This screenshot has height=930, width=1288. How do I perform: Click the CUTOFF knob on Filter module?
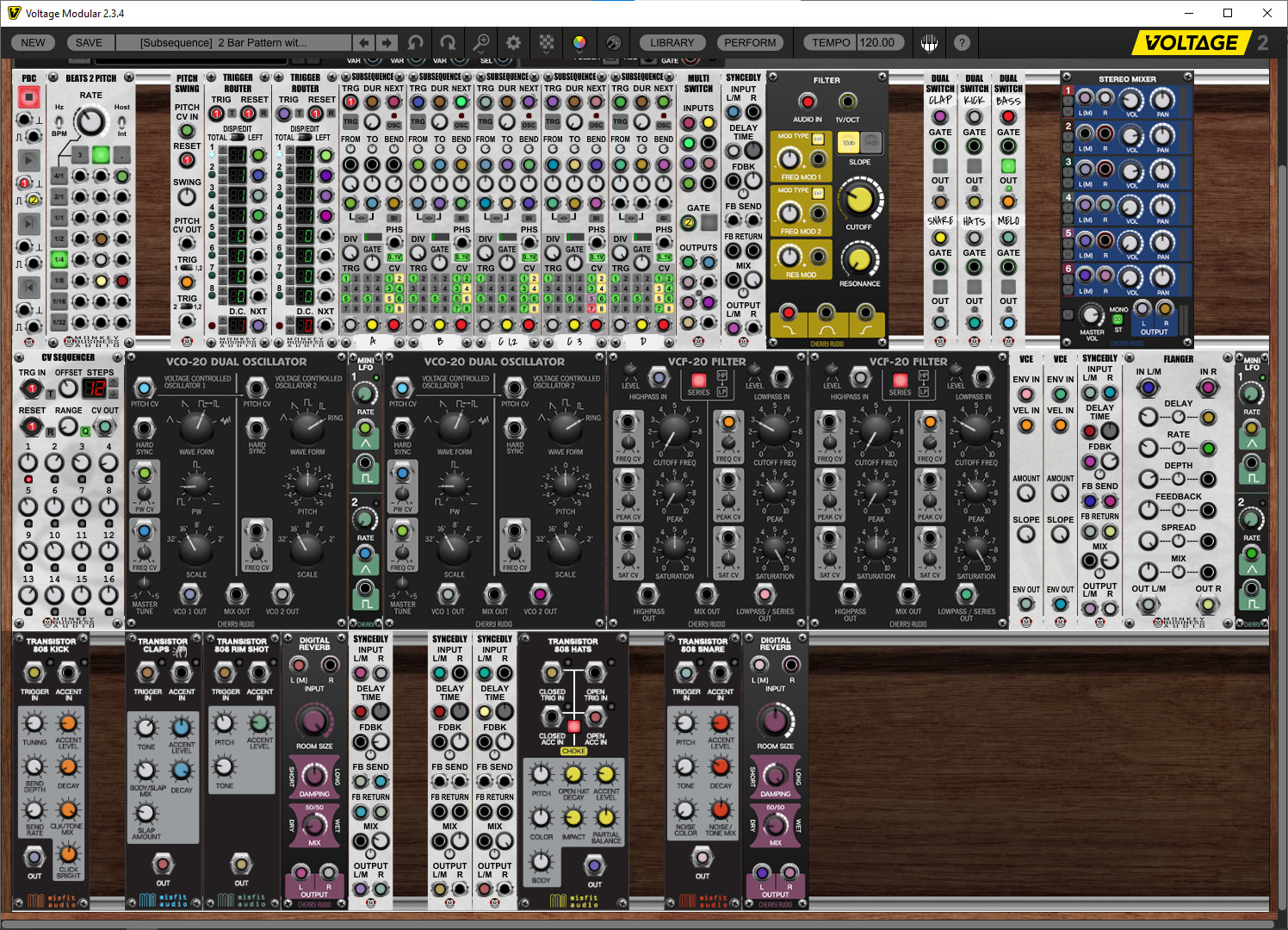pos(859,200)
